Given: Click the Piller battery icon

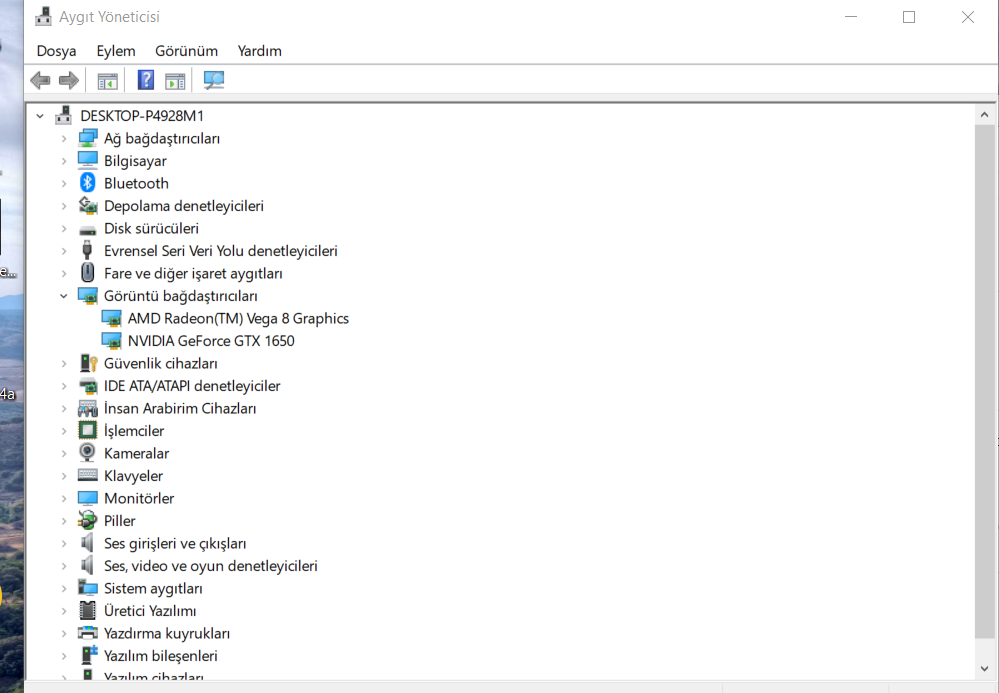Looking at the screenshot, I should coord(87,520).
